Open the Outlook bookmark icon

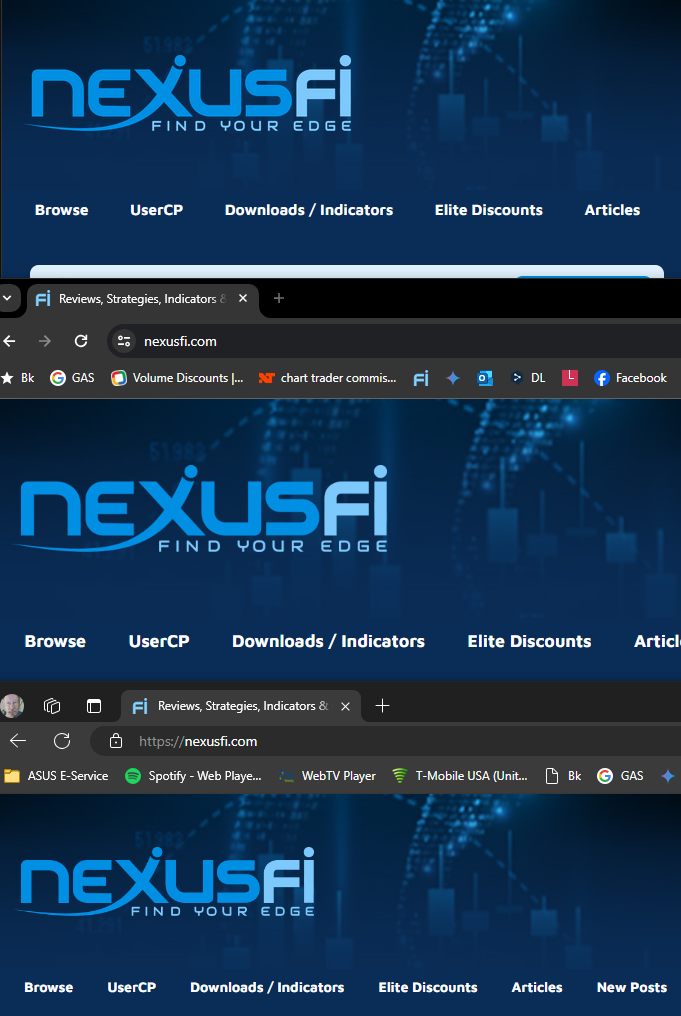pyautogui.click(x=485, y=378)
